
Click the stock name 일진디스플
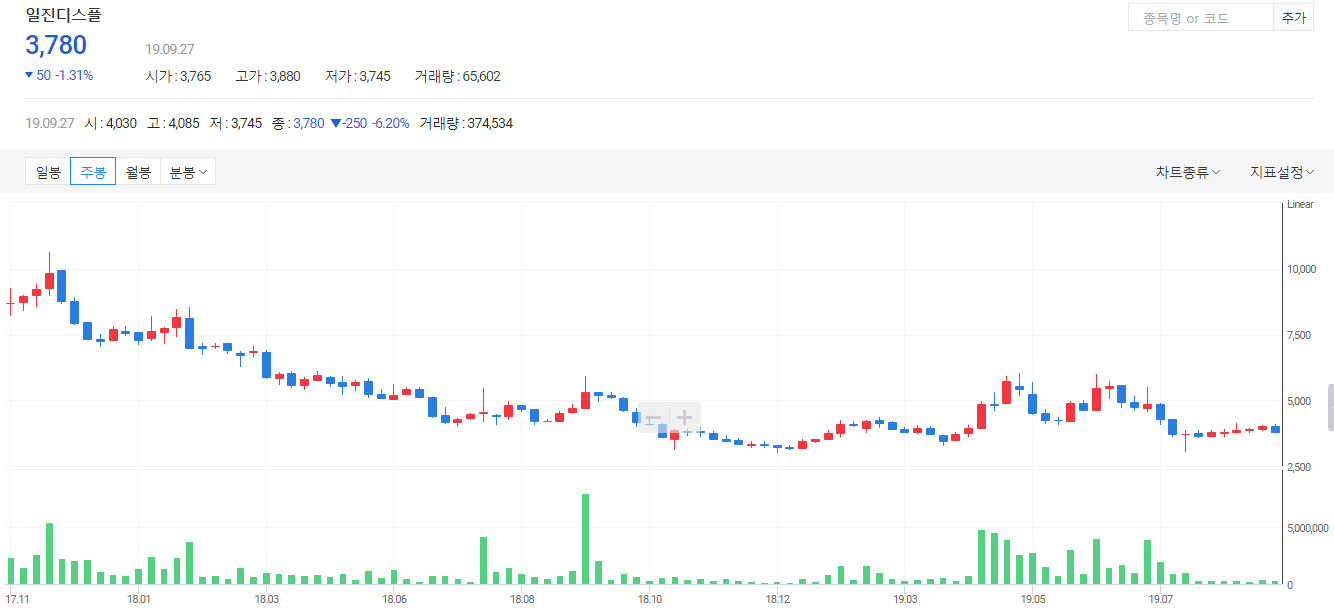pyautogui.click(x=63, y=15)
